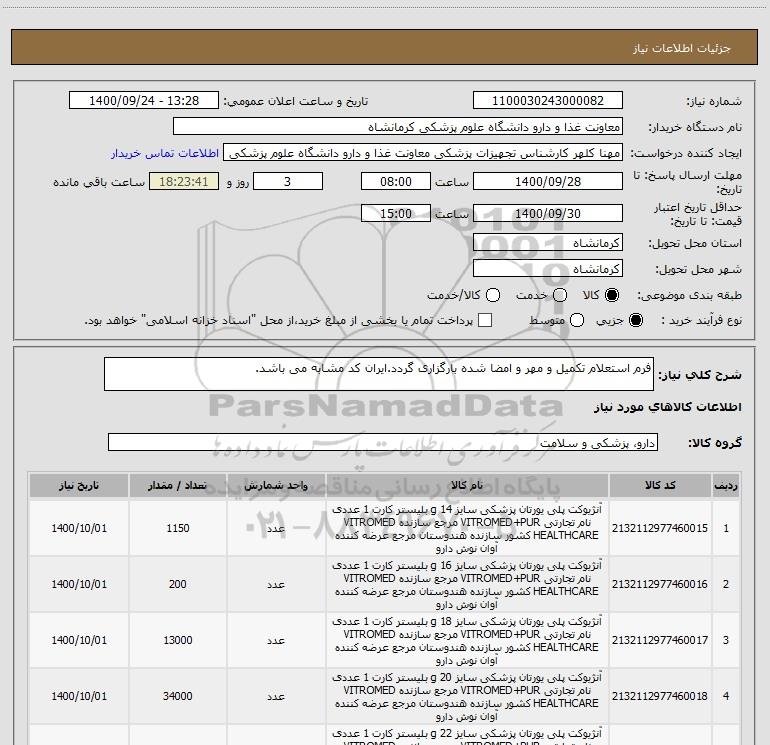
Task: Click the announcement date field 1400/09/24 - 13:28
Action: click(144, 101)
